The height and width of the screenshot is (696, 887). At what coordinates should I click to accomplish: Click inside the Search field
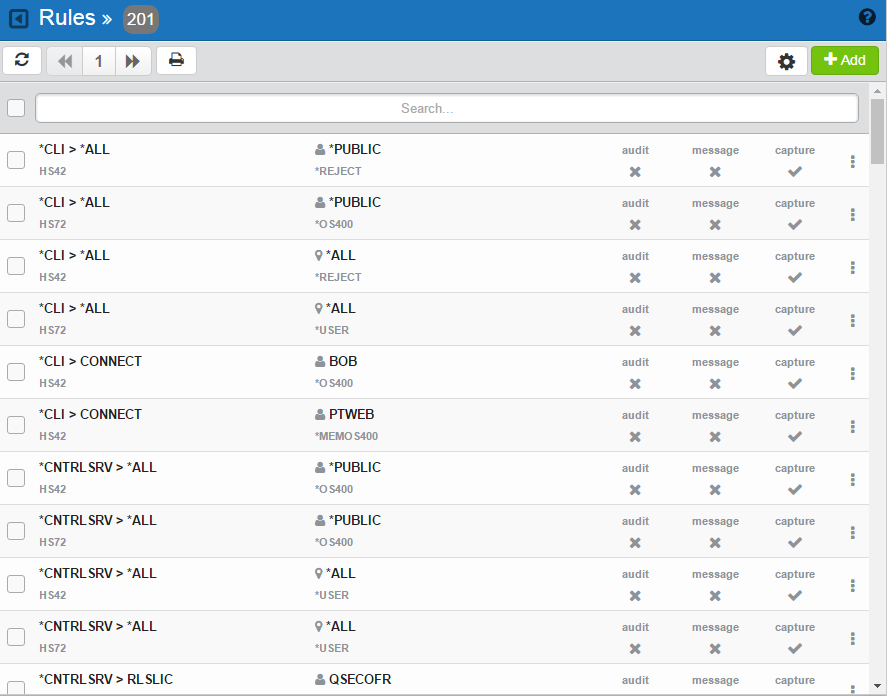(446, 108)
